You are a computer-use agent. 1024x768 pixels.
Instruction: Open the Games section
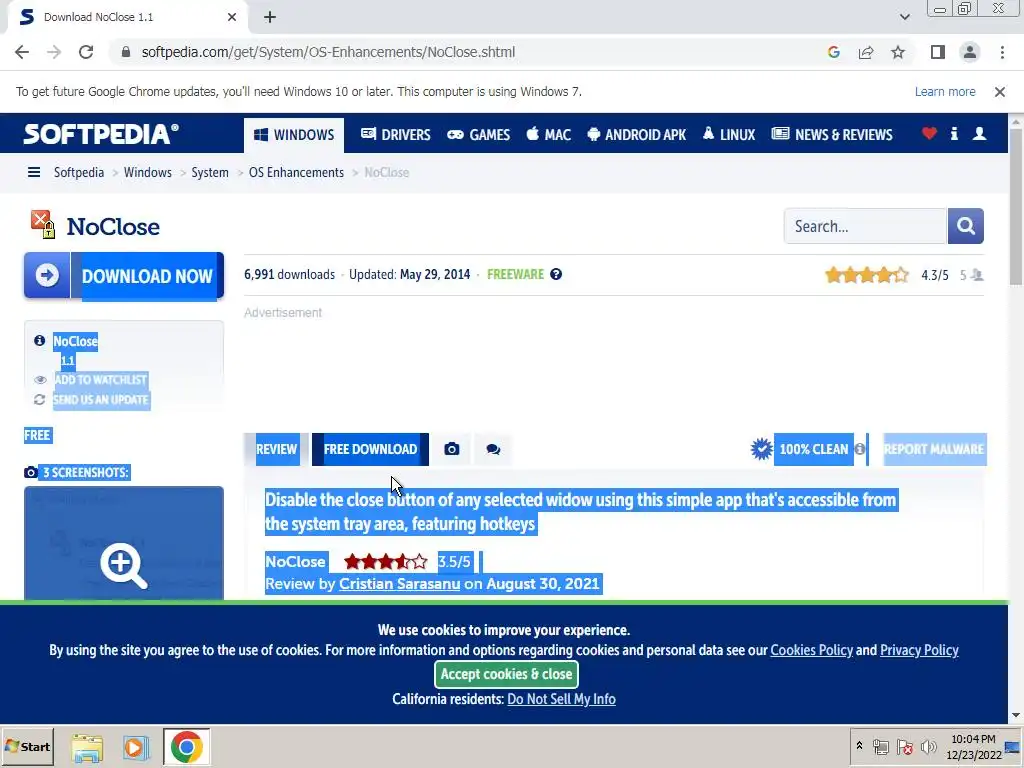pyautogui.click(x=479, y=135)
